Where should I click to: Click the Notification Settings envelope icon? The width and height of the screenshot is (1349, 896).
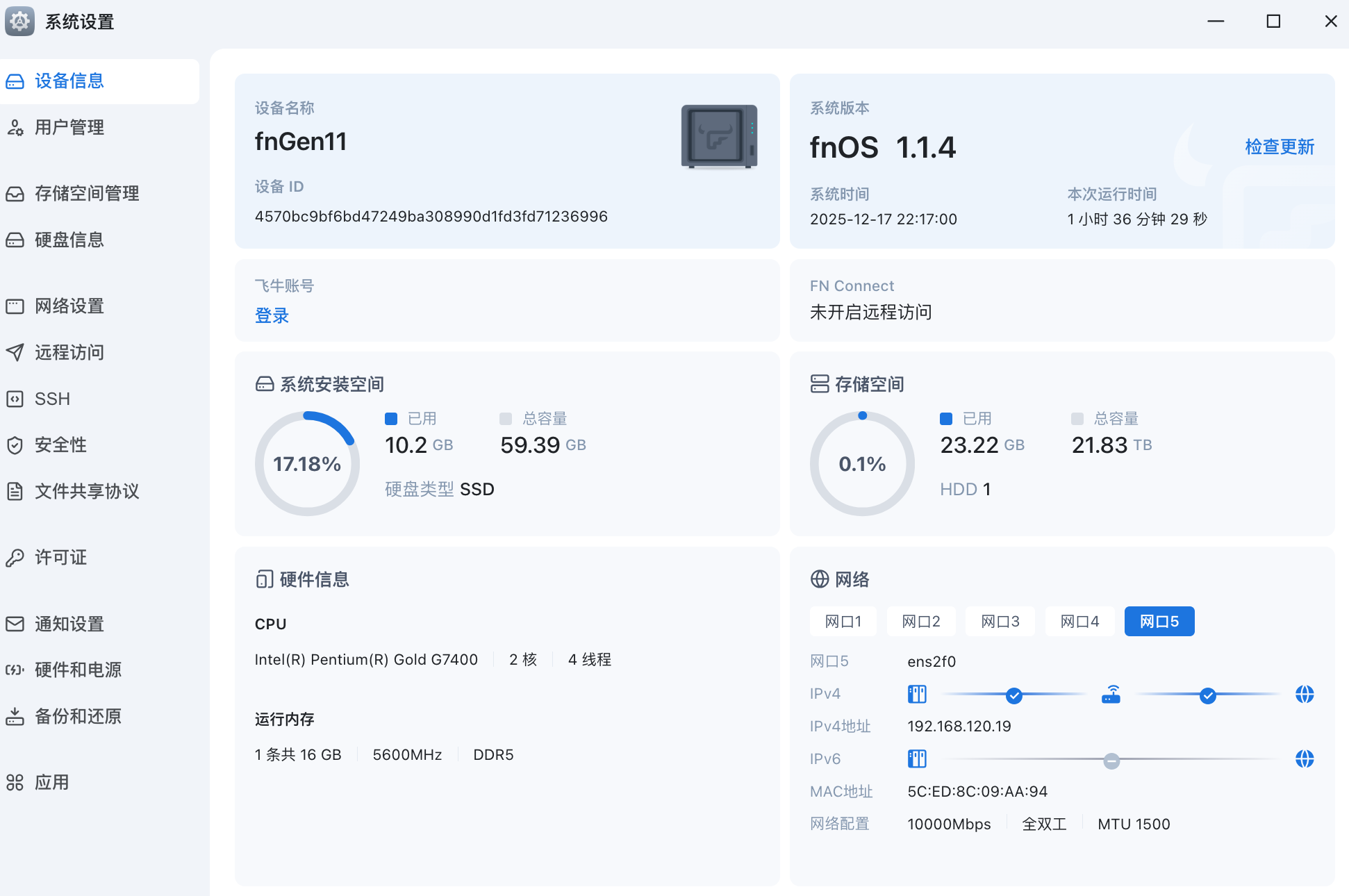(x=15, y=624)
